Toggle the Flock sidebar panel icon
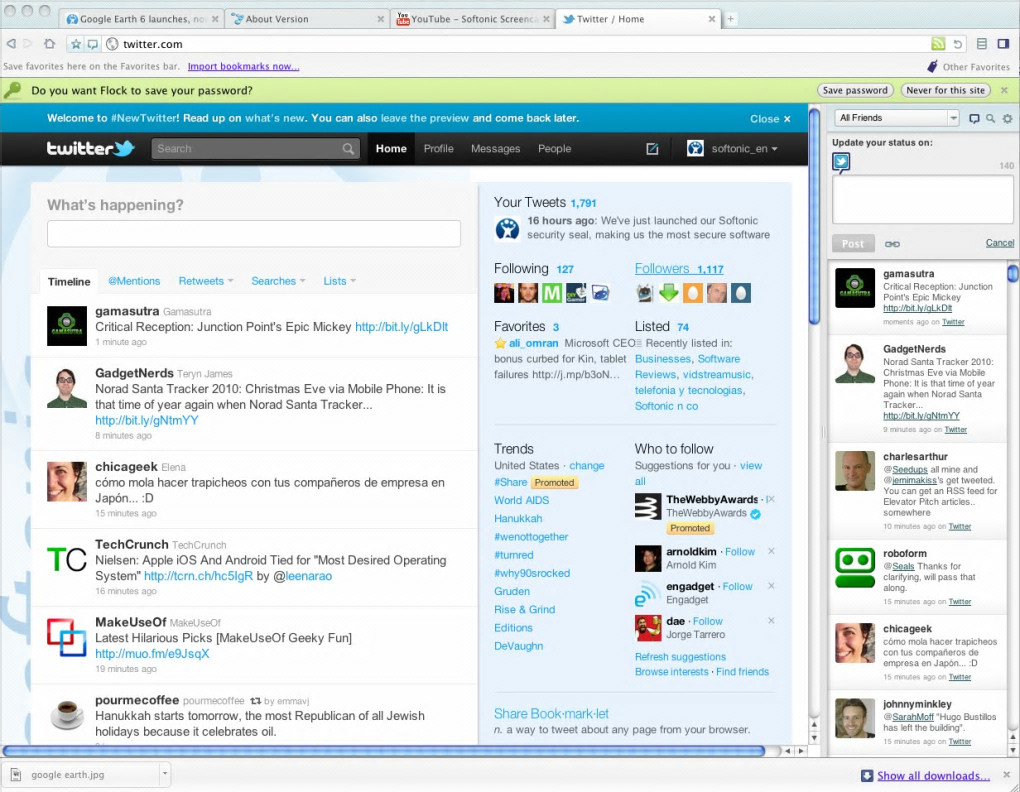 click(x=1003, y=44)
